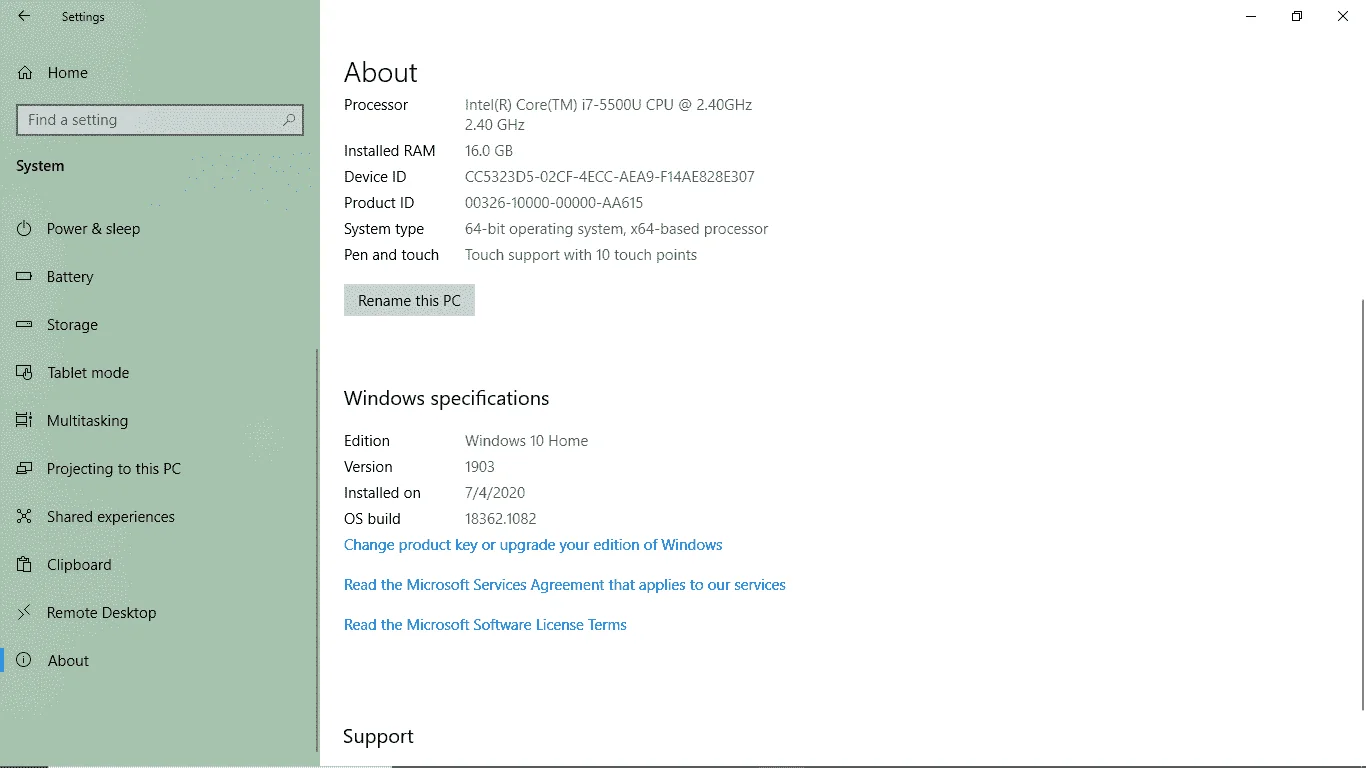Image resolution: width=1366 pixels, height=768 pixels.
Task: Select the Power & sleep icon
Action: 25,229
